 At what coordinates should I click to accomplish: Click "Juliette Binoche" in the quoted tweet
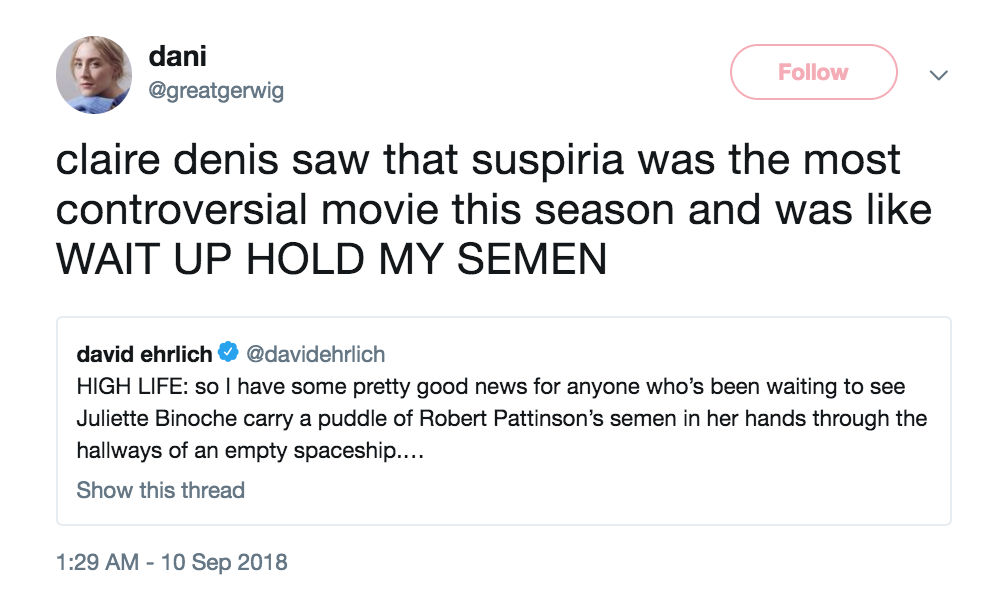tap(149, 418)
